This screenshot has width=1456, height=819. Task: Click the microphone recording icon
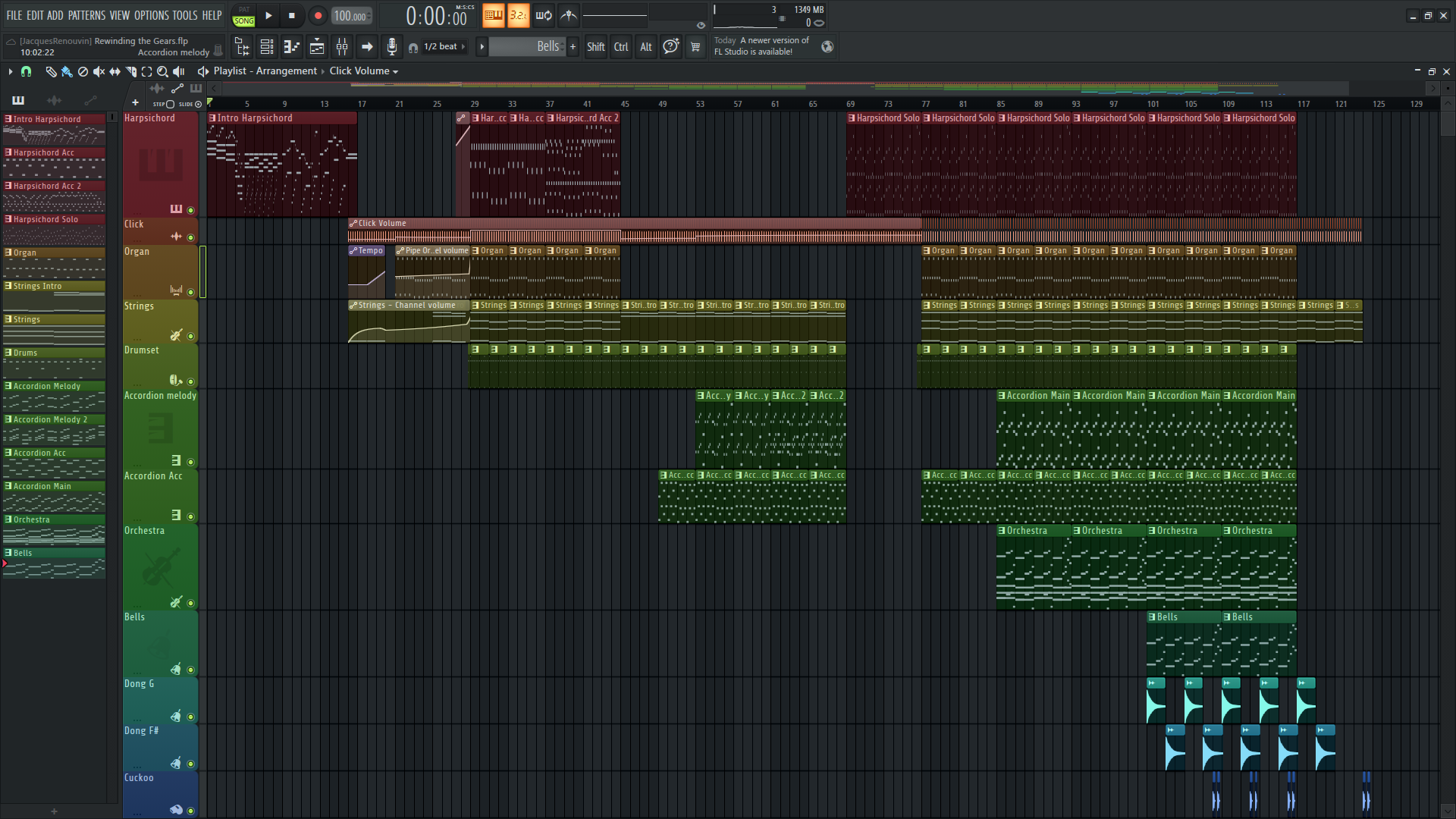392,47
